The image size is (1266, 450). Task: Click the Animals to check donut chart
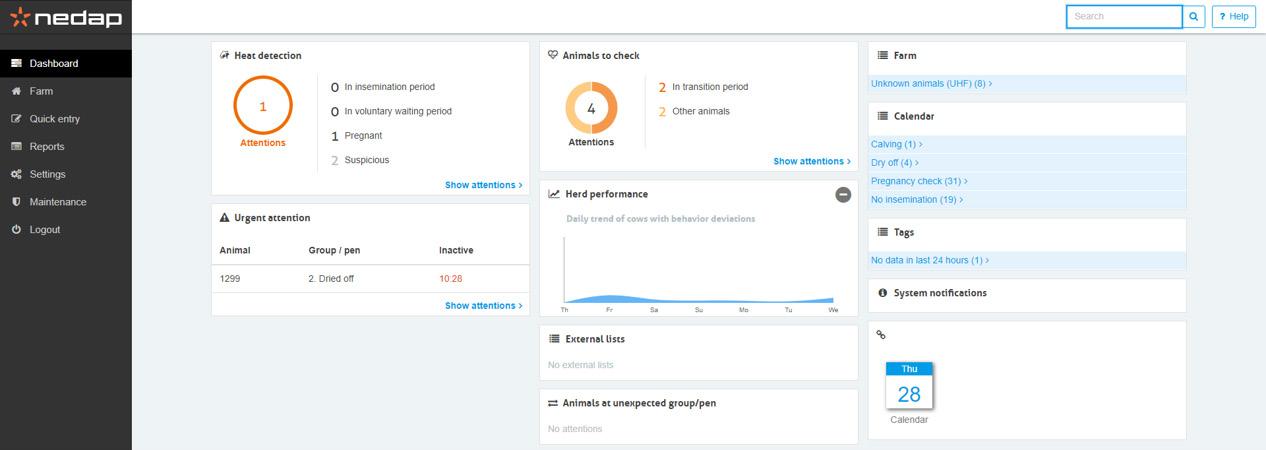click(x=591, y=108)
